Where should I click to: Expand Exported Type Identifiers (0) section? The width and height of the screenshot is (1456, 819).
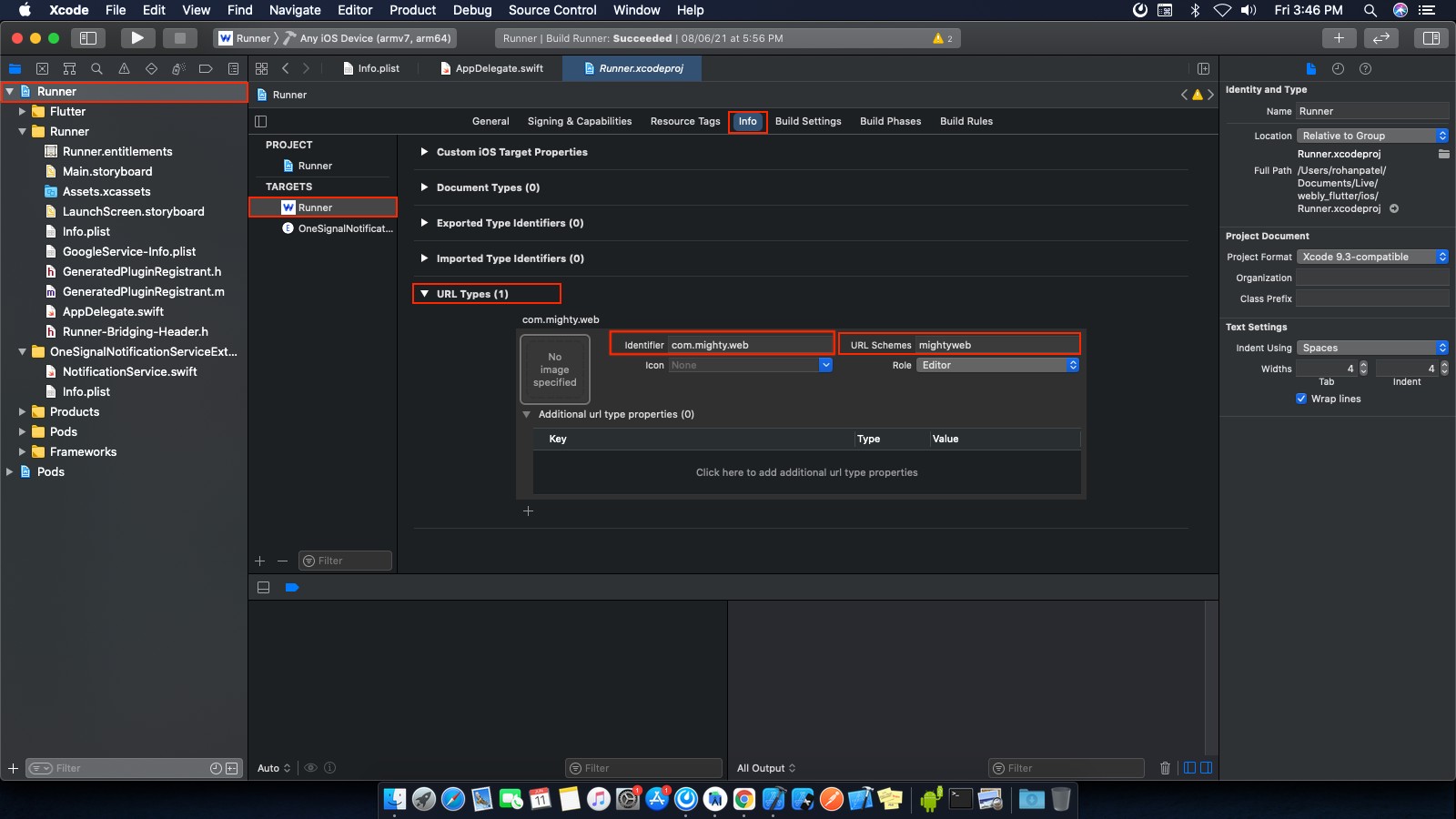click(424, 223)
